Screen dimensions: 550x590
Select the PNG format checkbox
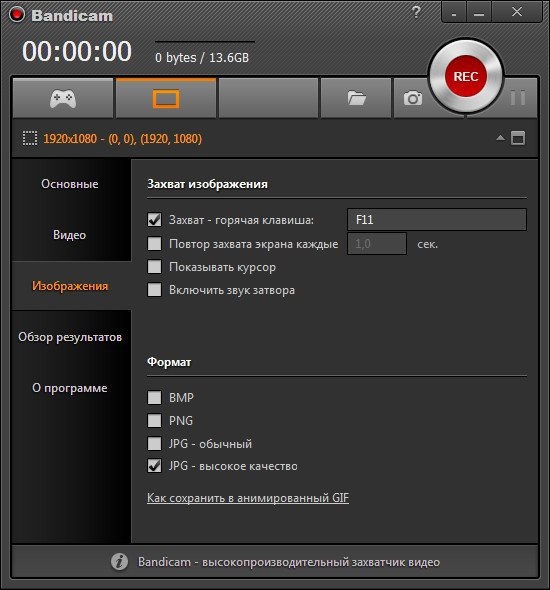(x=154, y=420)
